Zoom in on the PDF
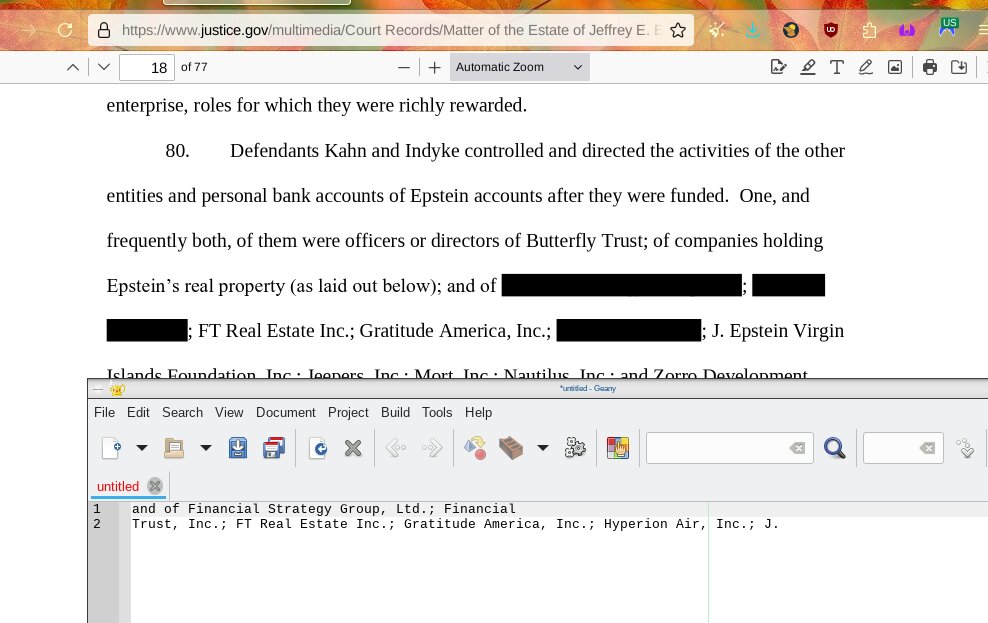Image resolution: width=988 pixels, height=623 pixels. (x=434, y=67)
